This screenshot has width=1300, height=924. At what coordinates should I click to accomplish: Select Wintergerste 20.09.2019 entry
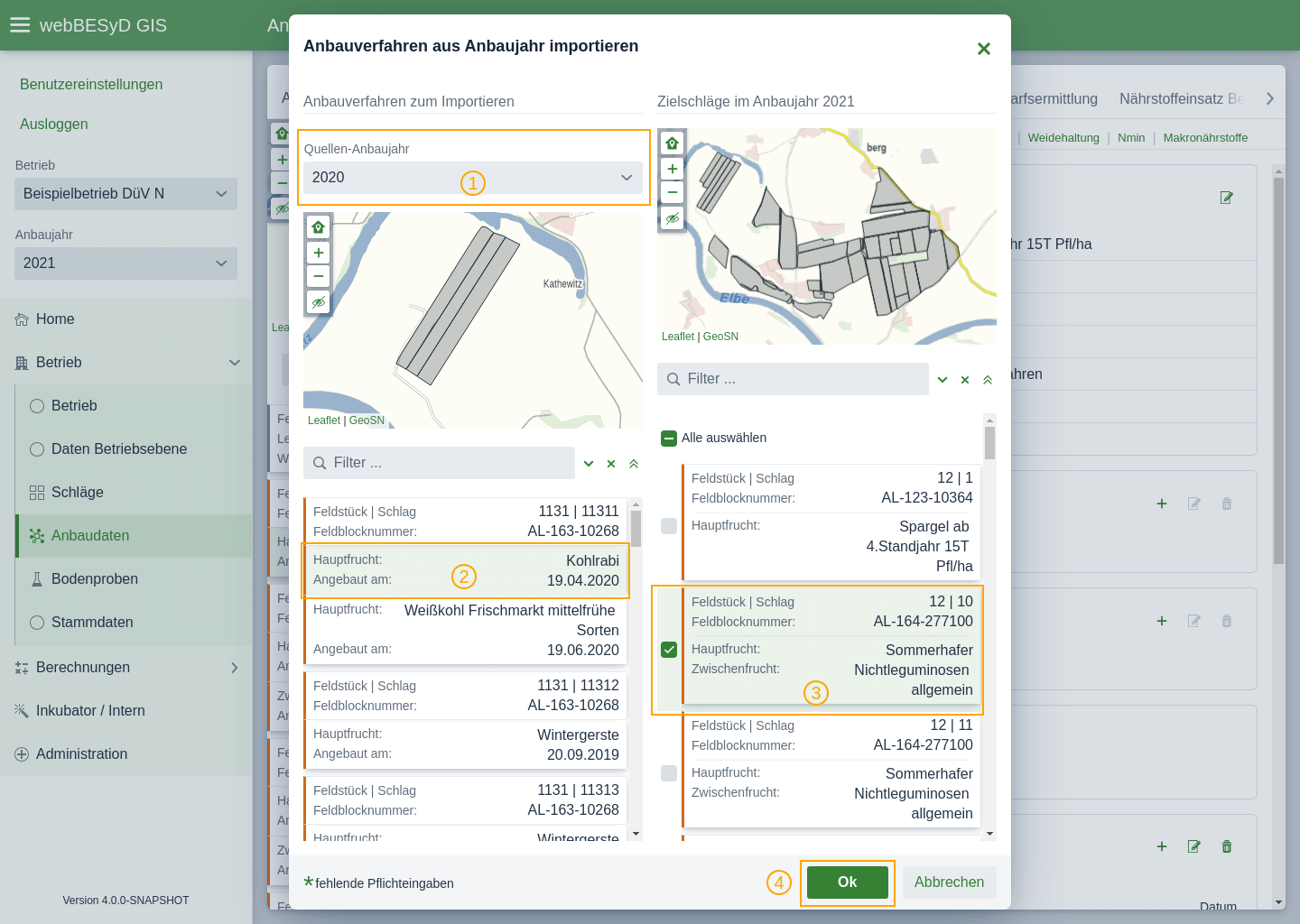466,744
